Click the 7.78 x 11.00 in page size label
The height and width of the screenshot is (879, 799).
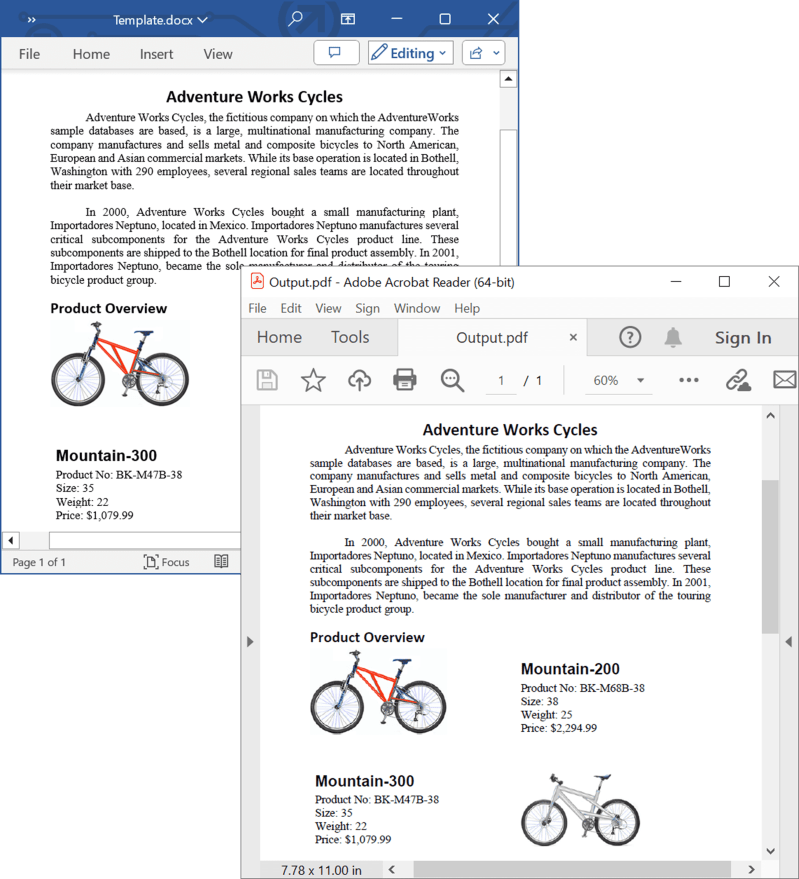pyautogui.click(x=321, y=870)
